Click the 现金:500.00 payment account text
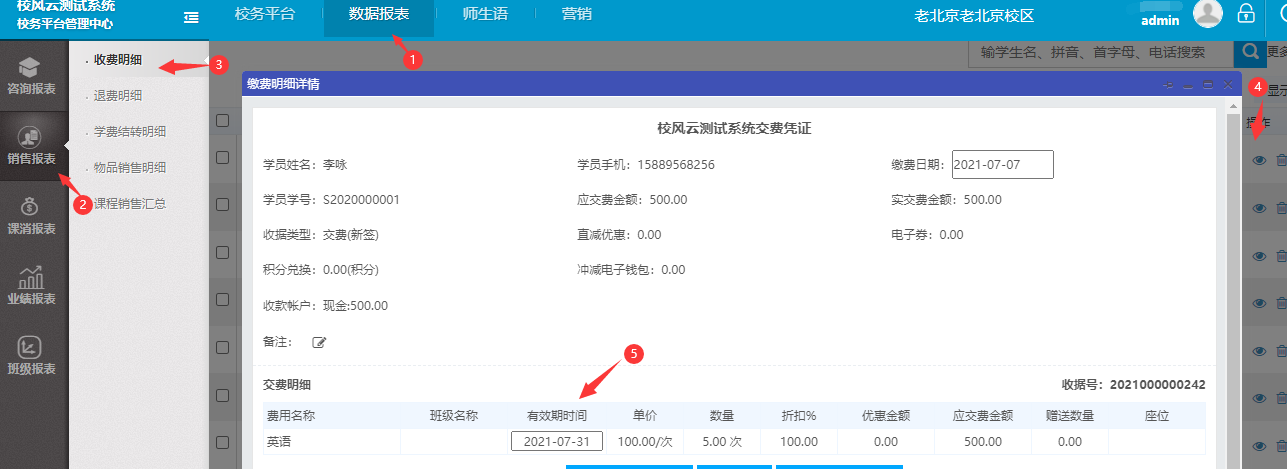 [x=354, y=305]
